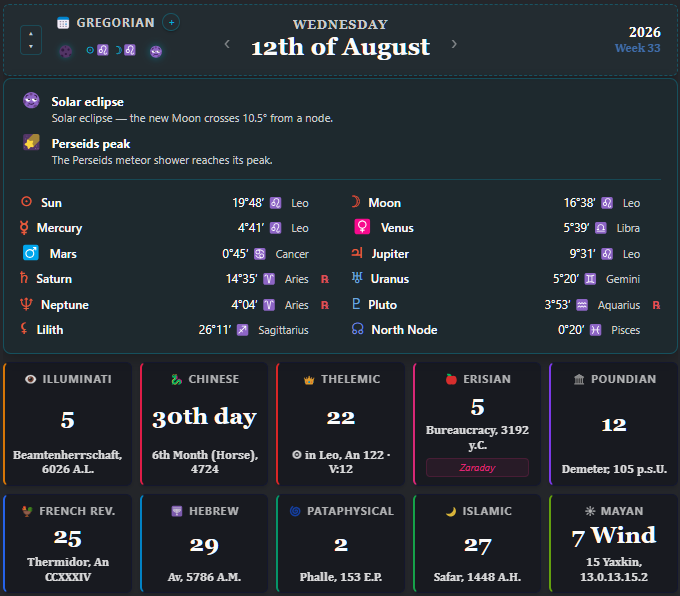Go to the next day arrow
Viewport: 680px width, 596px height.
454,44
